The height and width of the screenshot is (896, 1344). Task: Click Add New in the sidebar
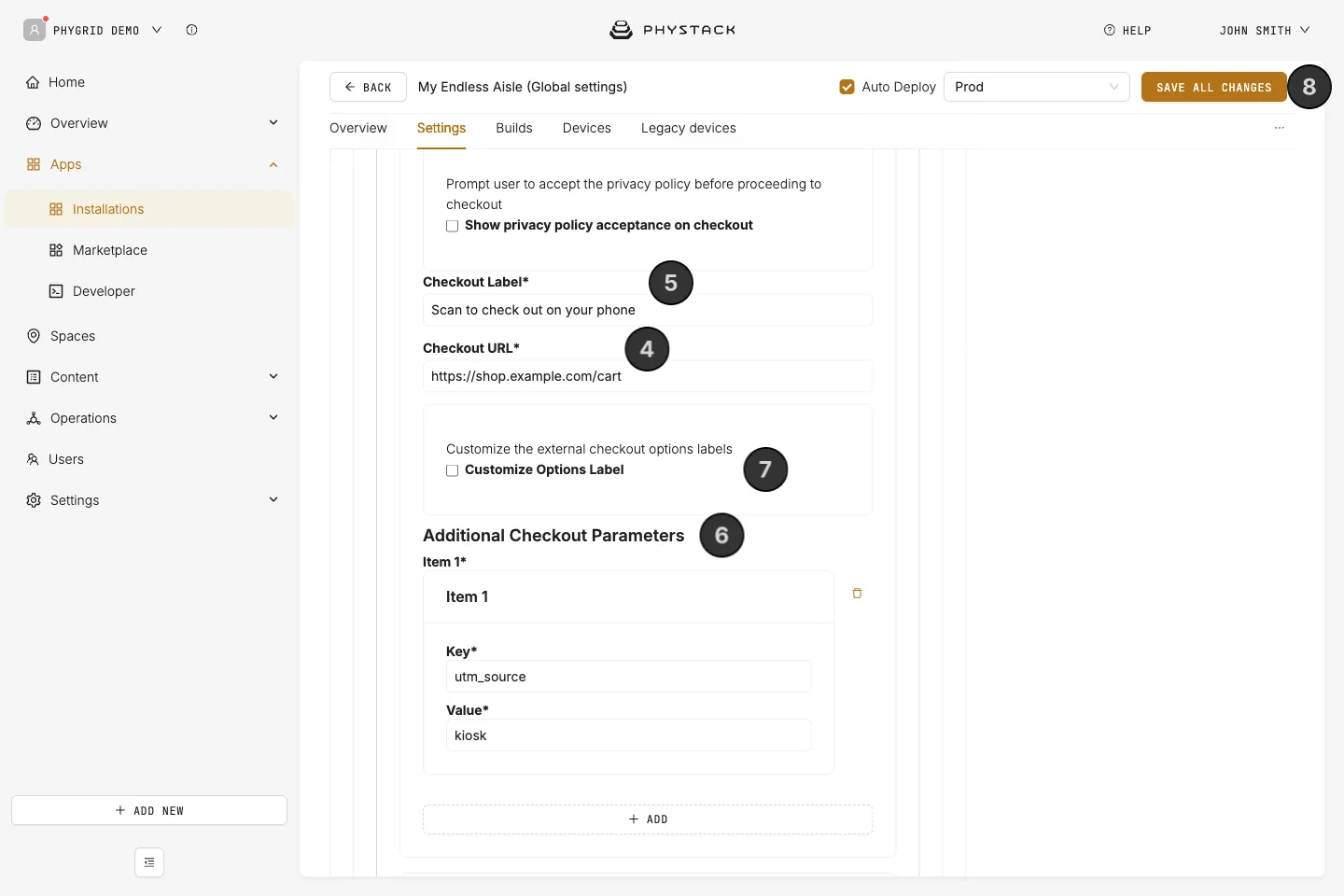[149, 810]
